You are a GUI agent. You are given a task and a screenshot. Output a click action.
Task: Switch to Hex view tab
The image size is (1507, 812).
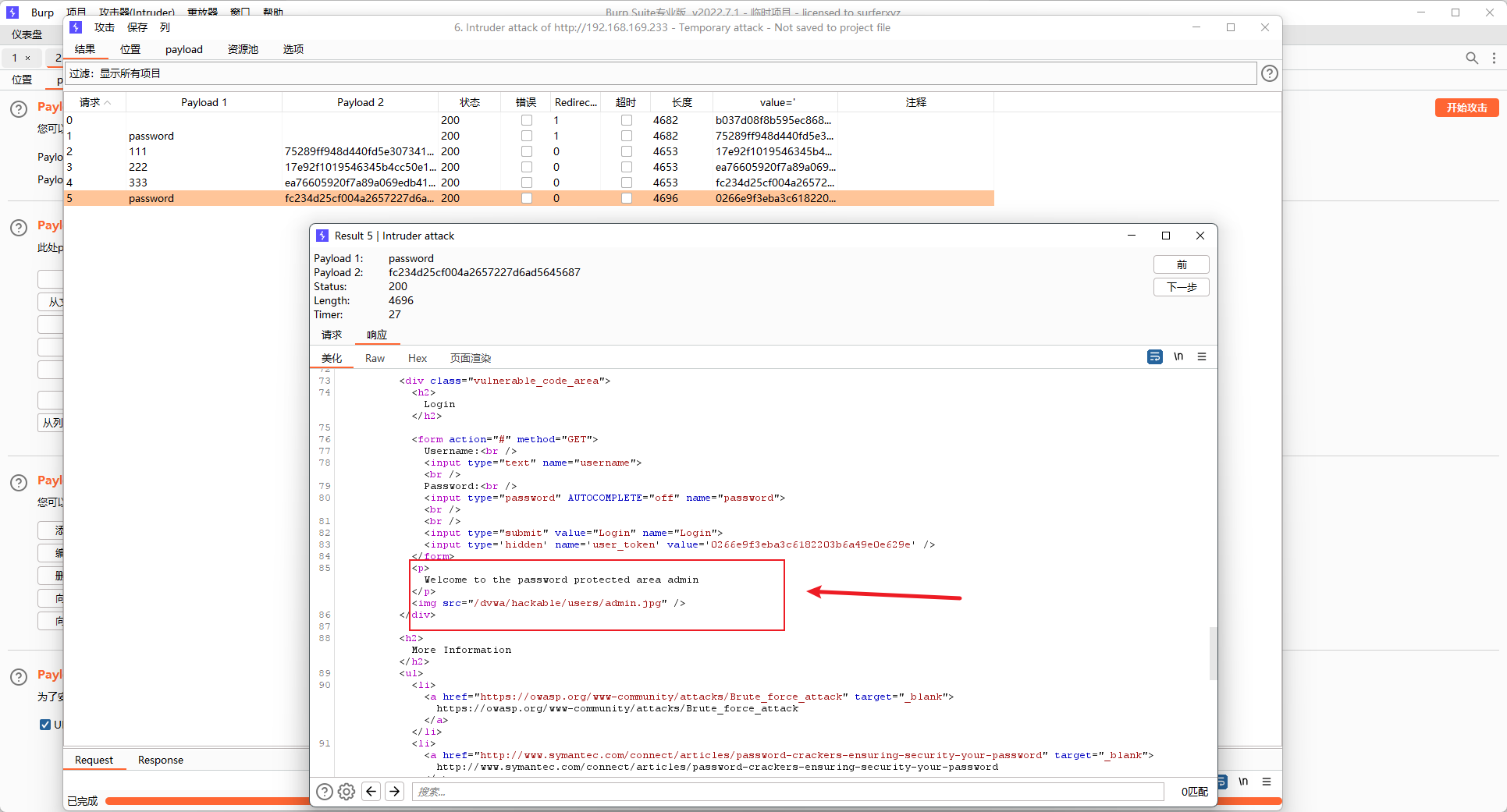coord(418,358)
